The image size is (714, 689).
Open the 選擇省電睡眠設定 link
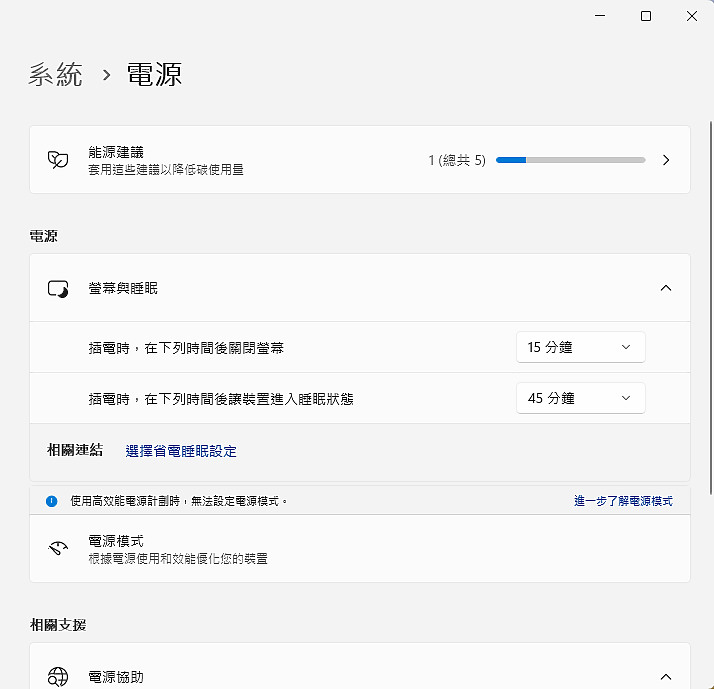(x=181, y=451)
